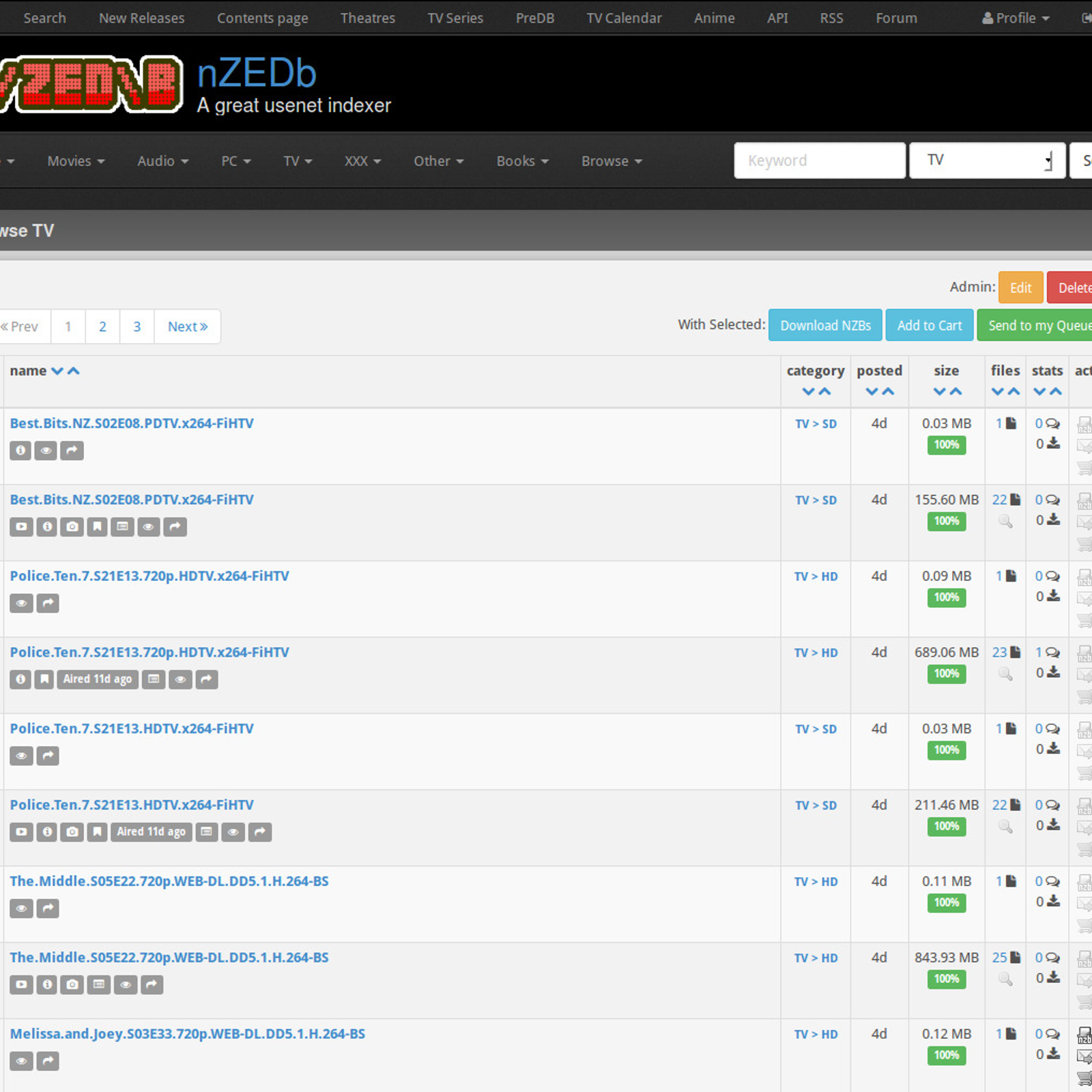Viewport: 1092px width, 1092px height.
Task: Click the Next page link
Action: point(187,327)
